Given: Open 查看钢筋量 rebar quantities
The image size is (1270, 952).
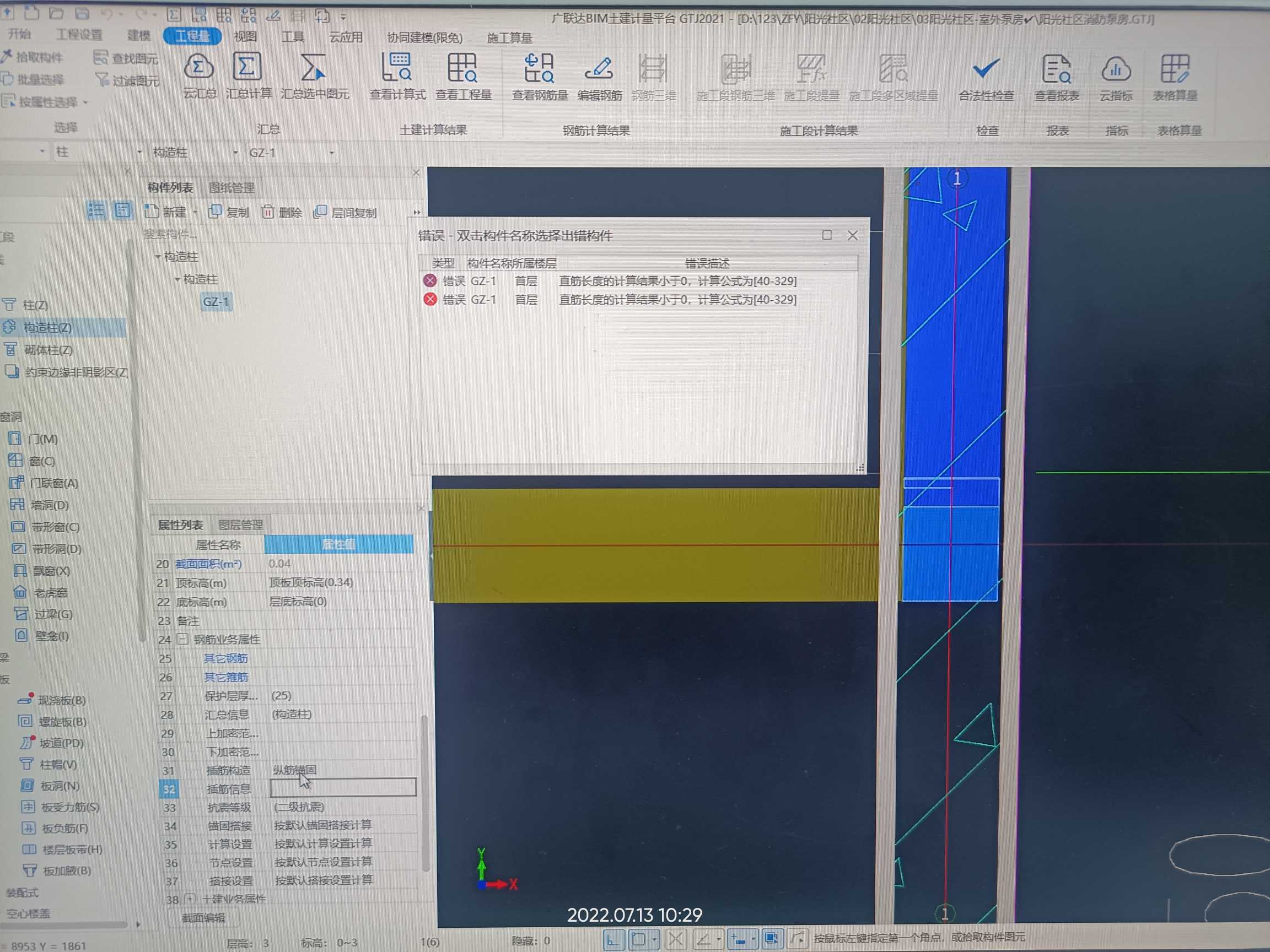Looking at the screenshot, I should point(540,77).
